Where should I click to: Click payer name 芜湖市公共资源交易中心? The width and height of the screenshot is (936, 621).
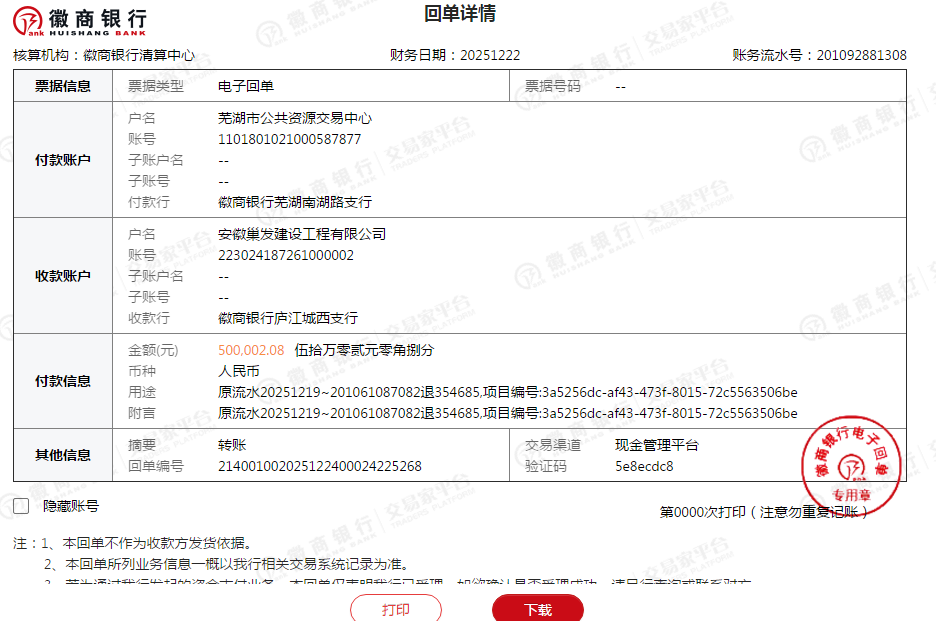pyautogui.click(x=295, y=118)
